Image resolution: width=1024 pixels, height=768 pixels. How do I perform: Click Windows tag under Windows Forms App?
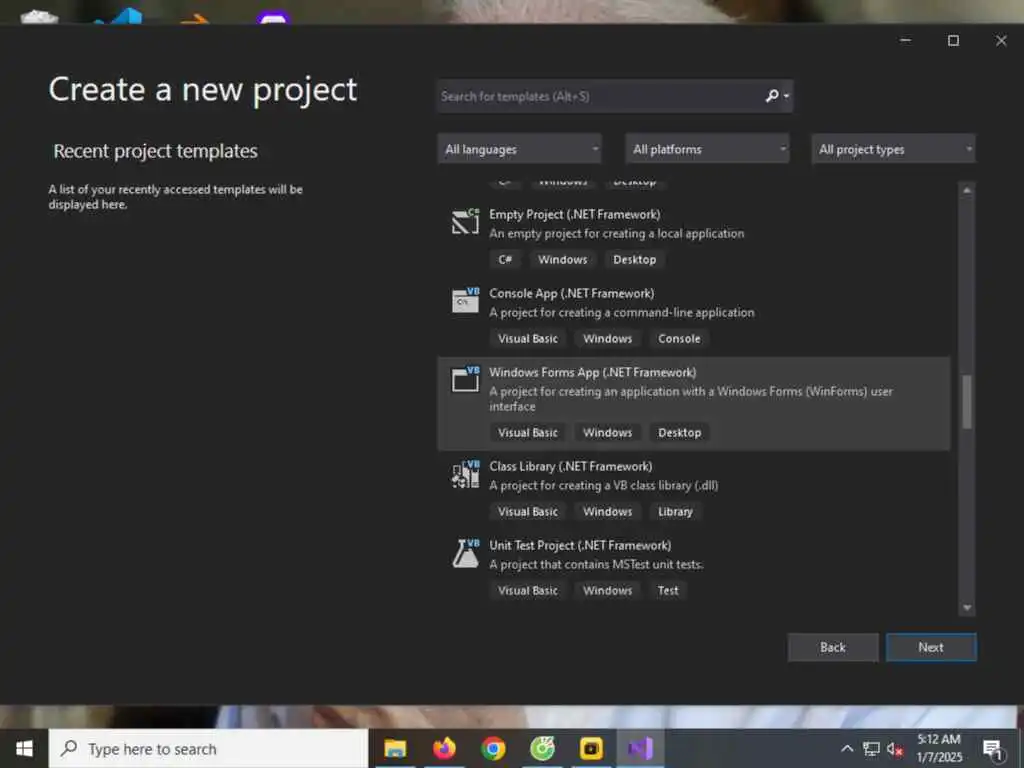[607, 432]
